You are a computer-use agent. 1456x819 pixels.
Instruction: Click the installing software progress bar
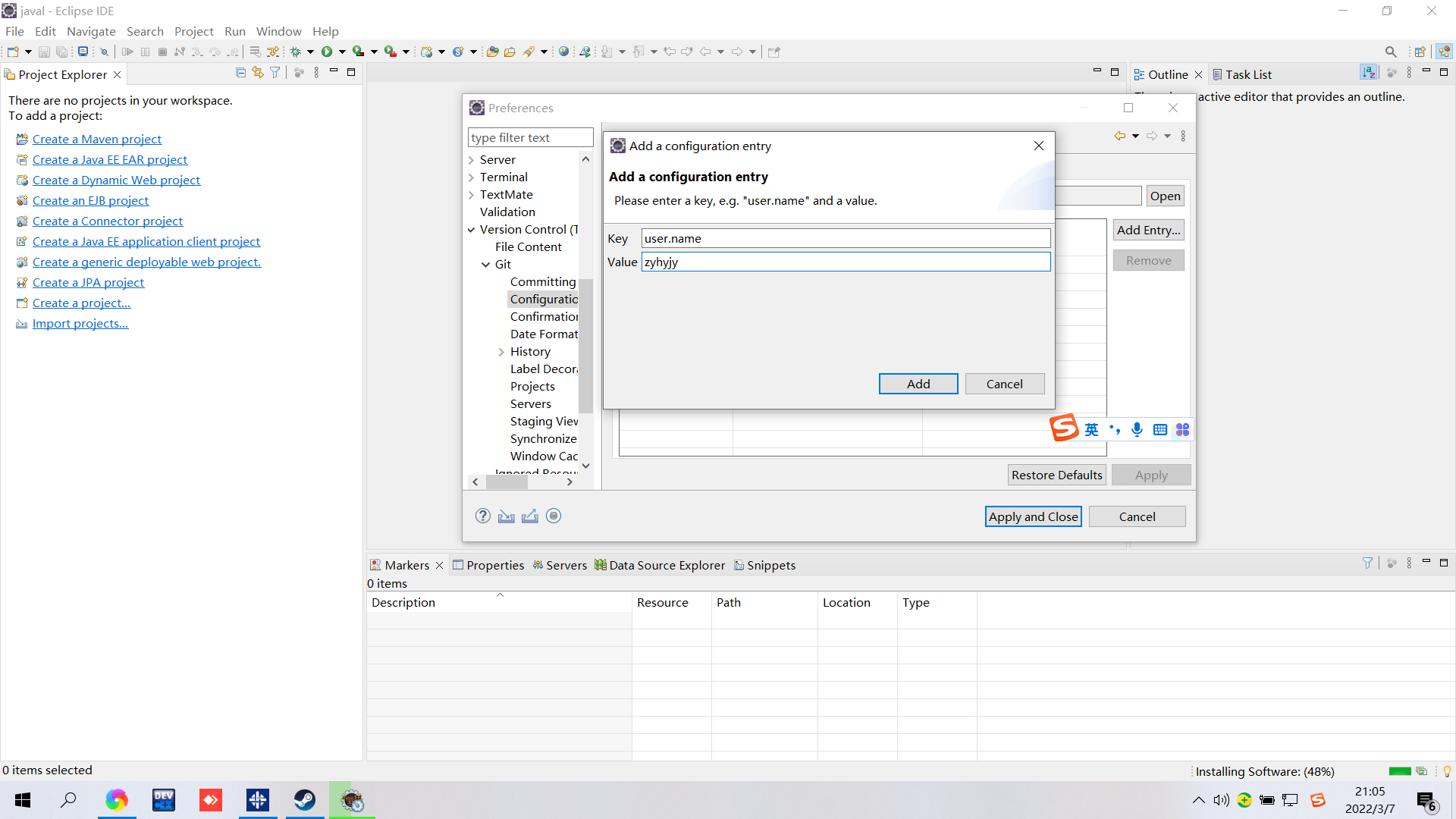click(x=1399, y=771)
